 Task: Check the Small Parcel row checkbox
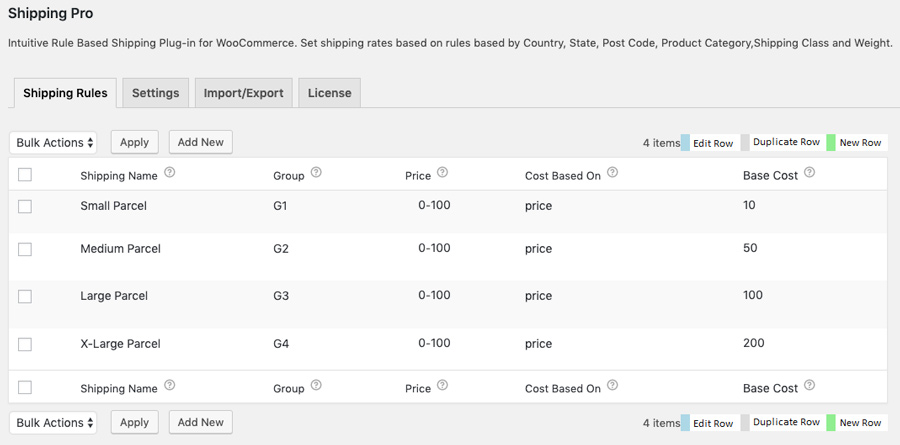25,207
